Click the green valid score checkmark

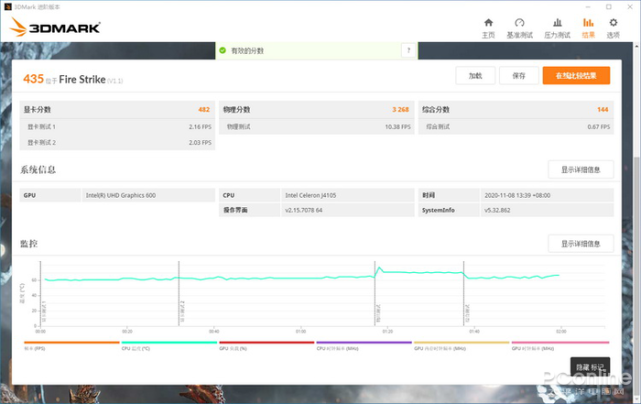pos(223,50)
